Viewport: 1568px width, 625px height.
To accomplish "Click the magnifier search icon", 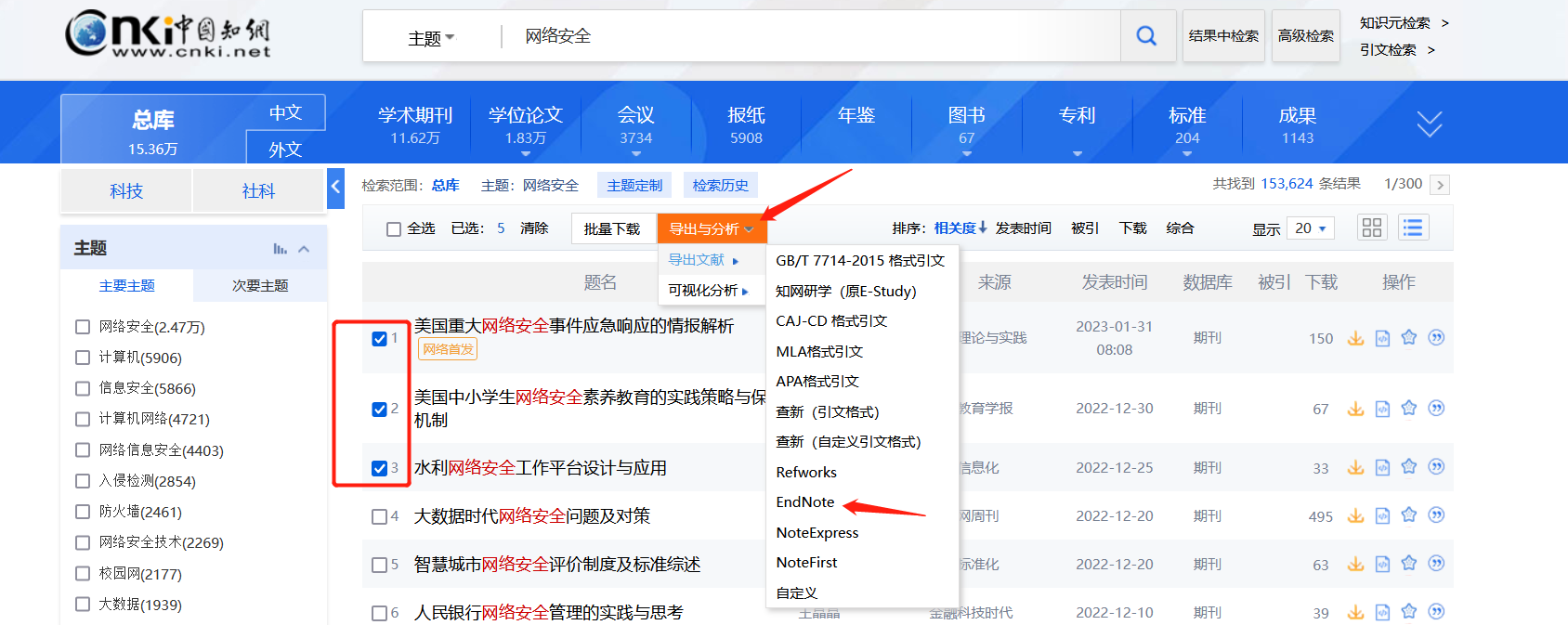I will [1147, 36].
